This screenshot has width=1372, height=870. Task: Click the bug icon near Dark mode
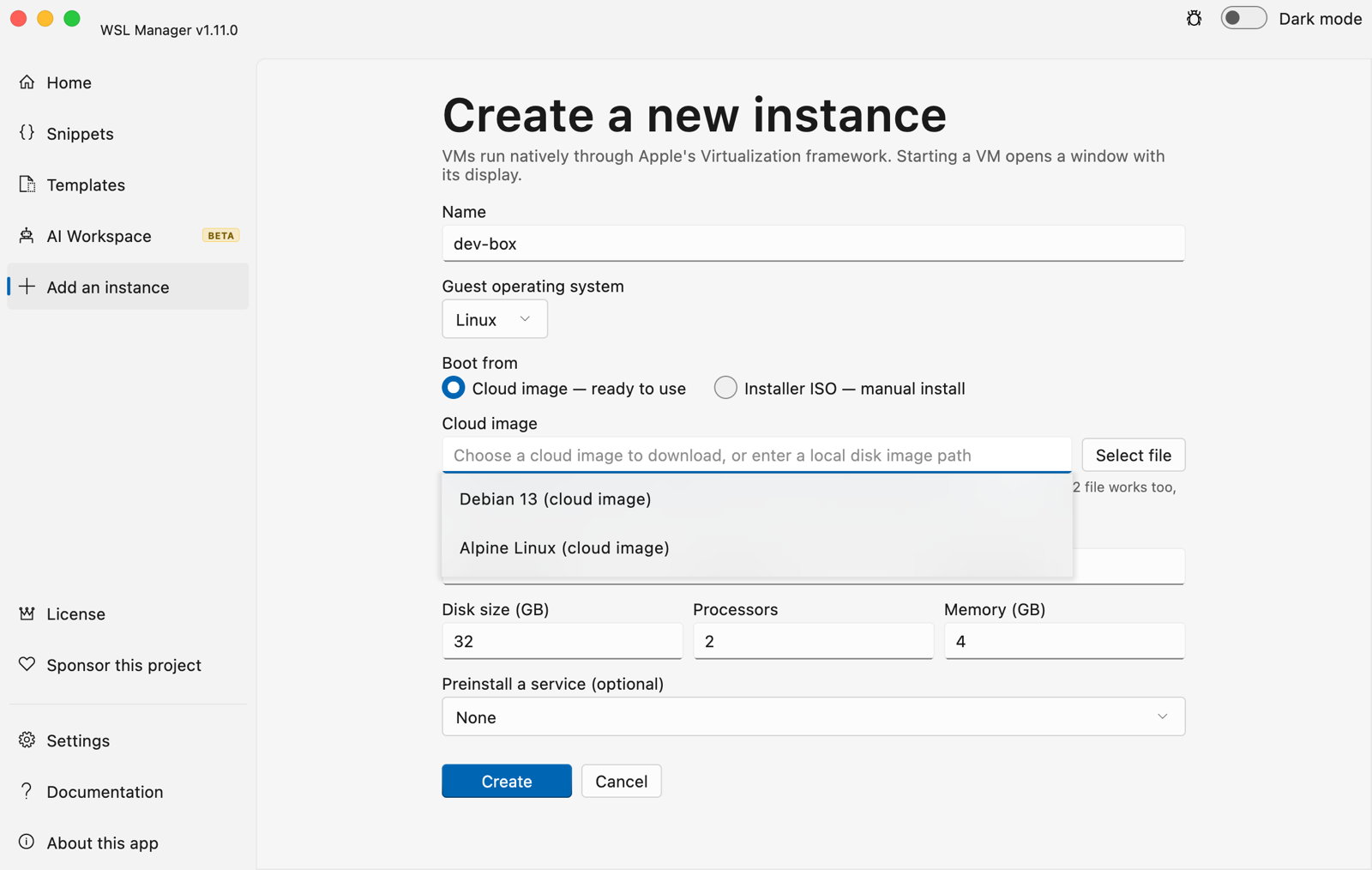click(x=1194, y=18)
